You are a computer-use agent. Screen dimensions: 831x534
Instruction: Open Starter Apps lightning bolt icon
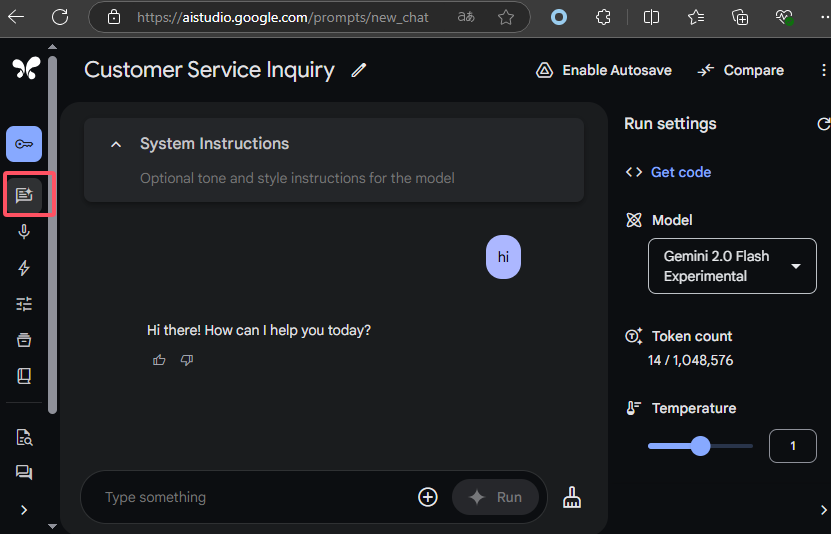tap(24, 268)
